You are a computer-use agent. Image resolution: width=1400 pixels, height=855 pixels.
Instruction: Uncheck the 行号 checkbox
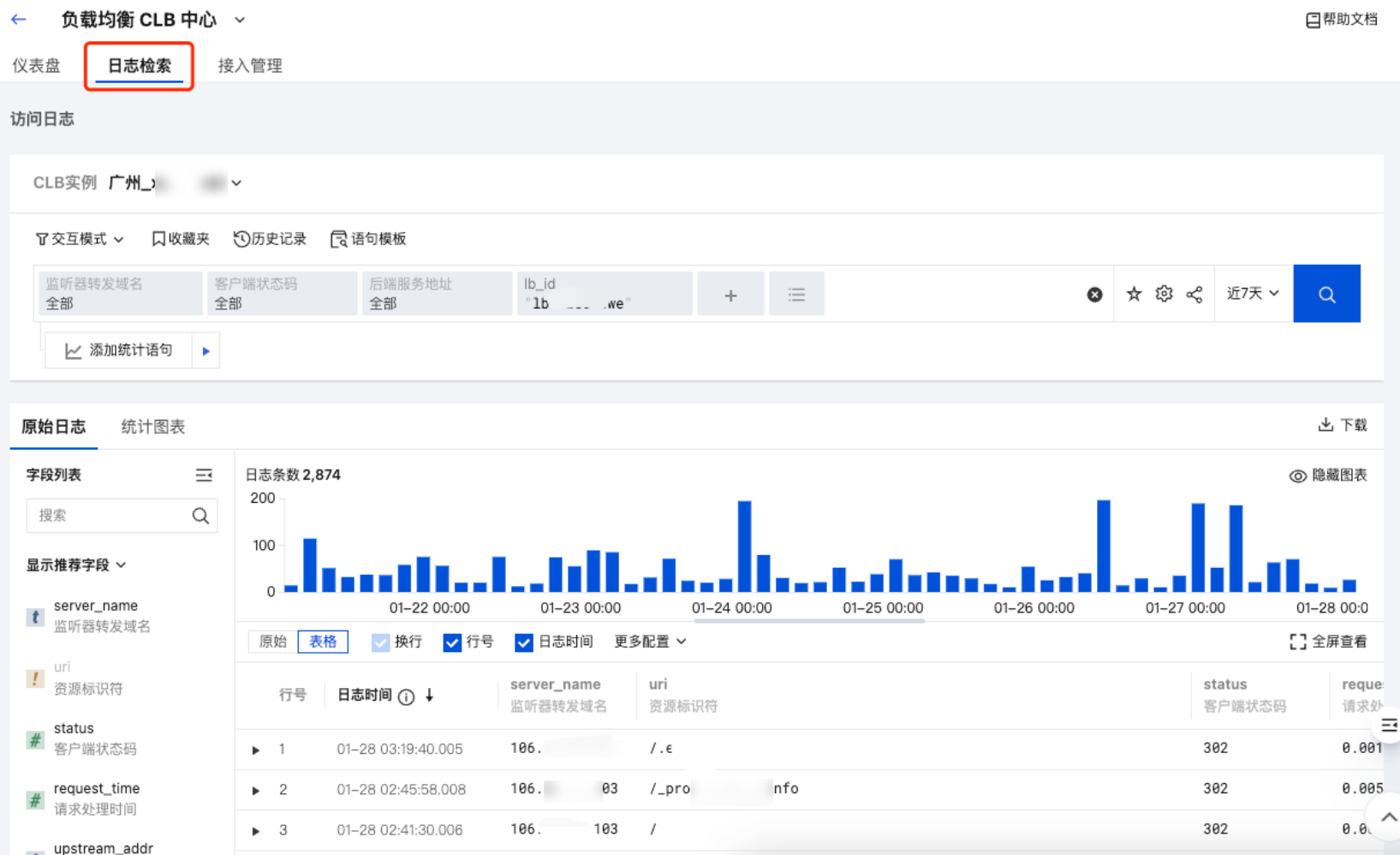[x=452, y=642]
